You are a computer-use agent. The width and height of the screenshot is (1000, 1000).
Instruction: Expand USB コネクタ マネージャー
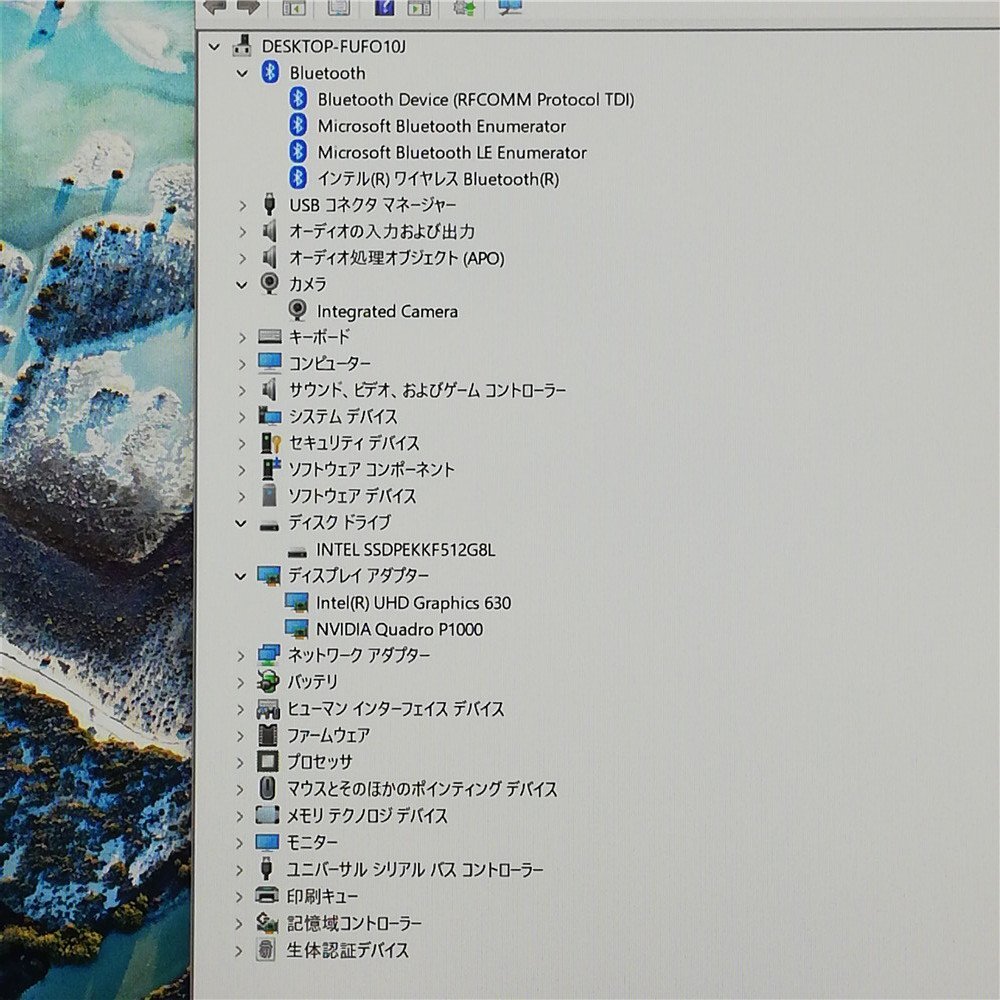click(242, 205)
